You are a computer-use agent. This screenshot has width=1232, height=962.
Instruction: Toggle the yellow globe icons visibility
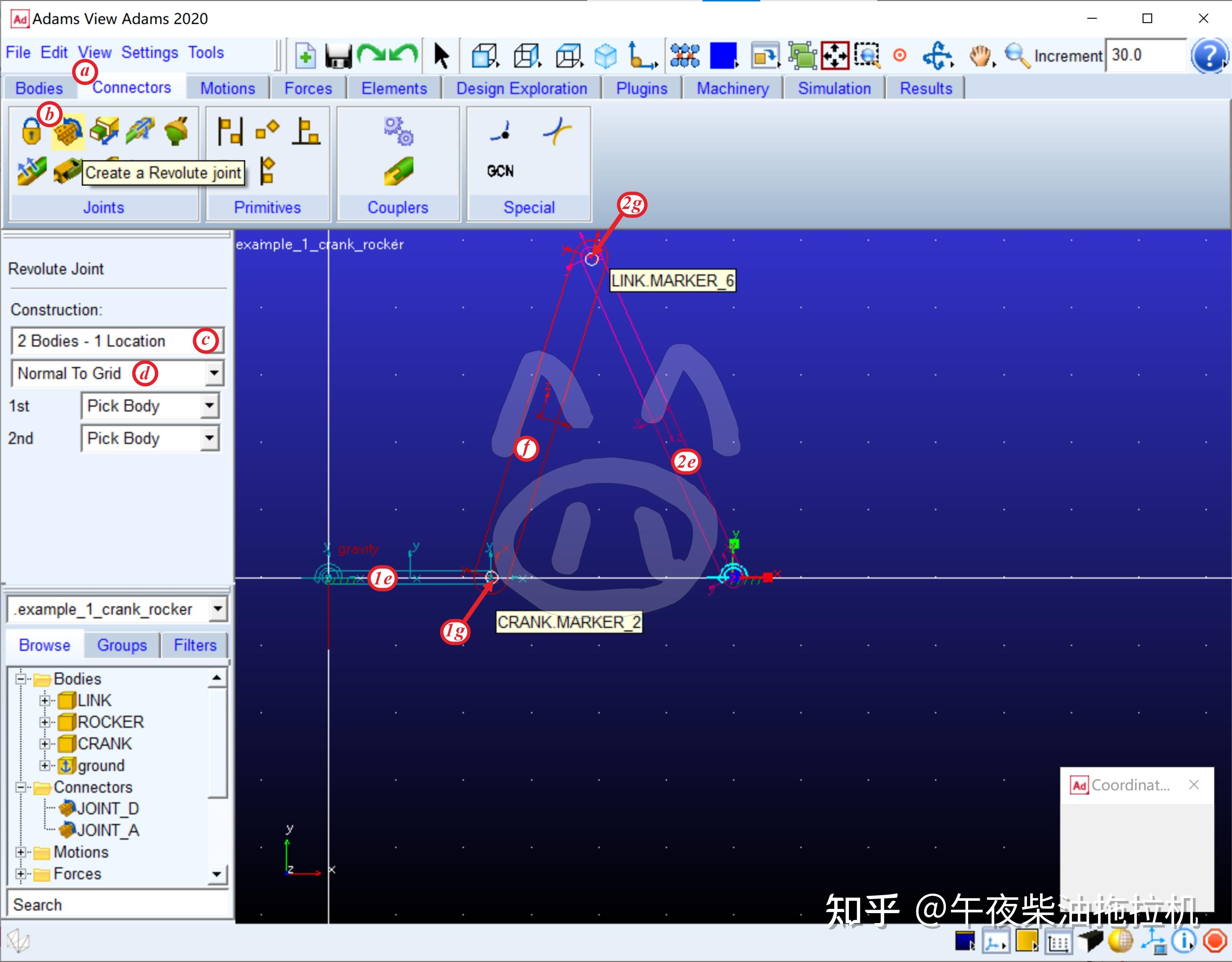(x=1120, y=940)
